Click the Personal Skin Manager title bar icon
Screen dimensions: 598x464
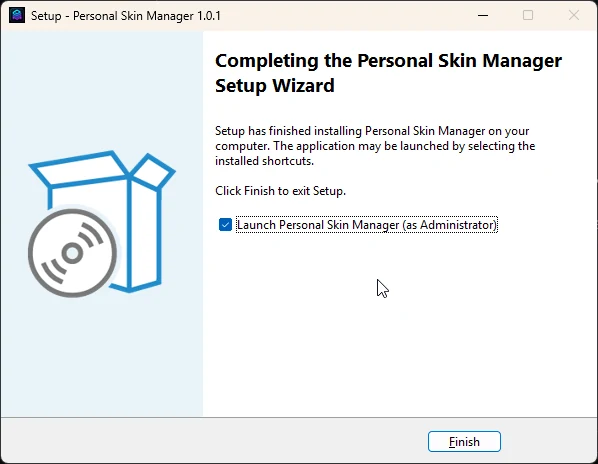click(x=17, y=16)
